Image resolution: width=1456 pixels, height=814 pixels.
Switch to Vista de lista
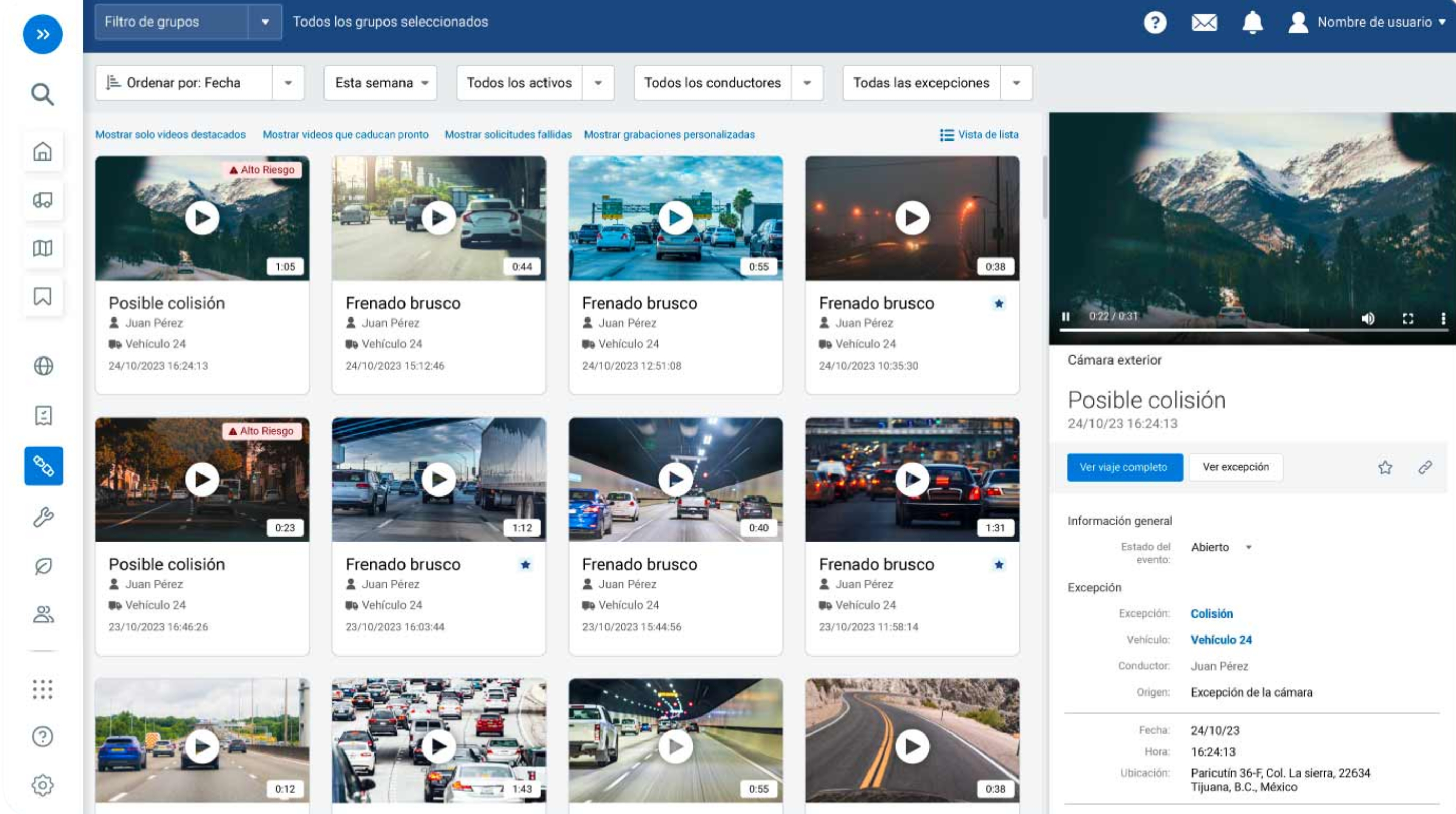click(979, 134)
